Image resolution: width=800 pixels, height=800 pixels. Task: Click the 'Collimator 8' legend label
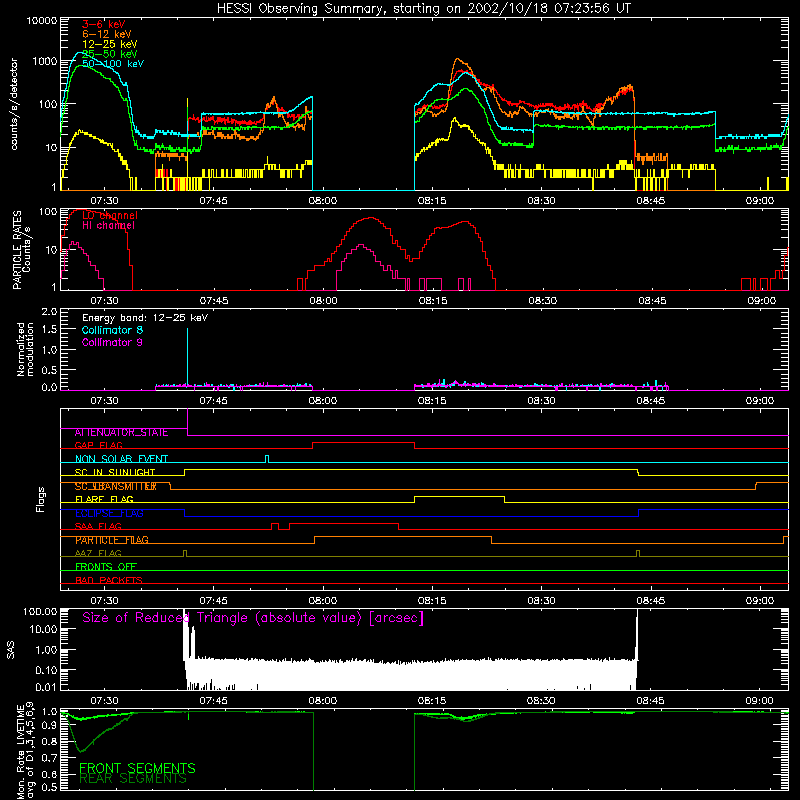pyautogui.click(x=112, y=330)
